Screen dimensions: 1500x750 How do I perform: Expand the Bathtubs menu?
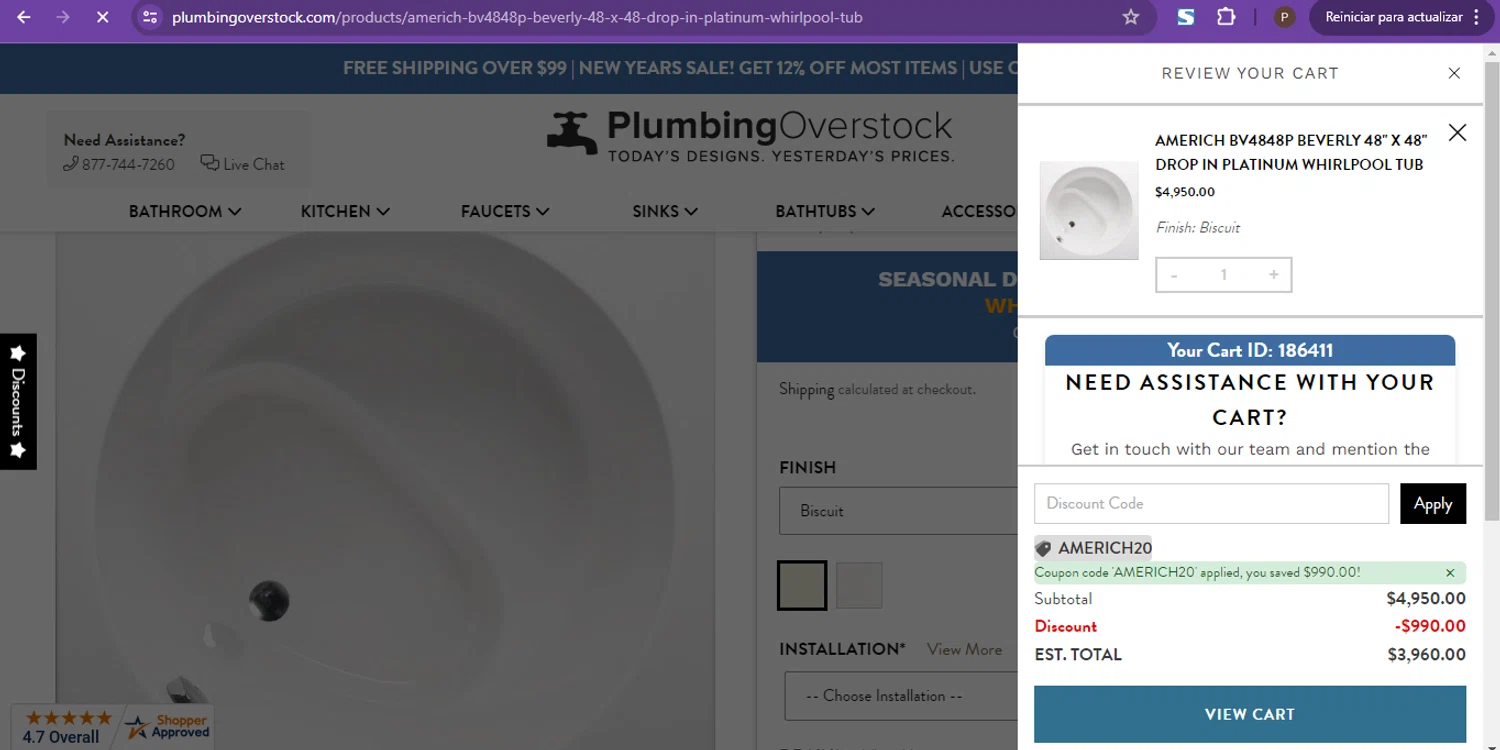(825, 211)
